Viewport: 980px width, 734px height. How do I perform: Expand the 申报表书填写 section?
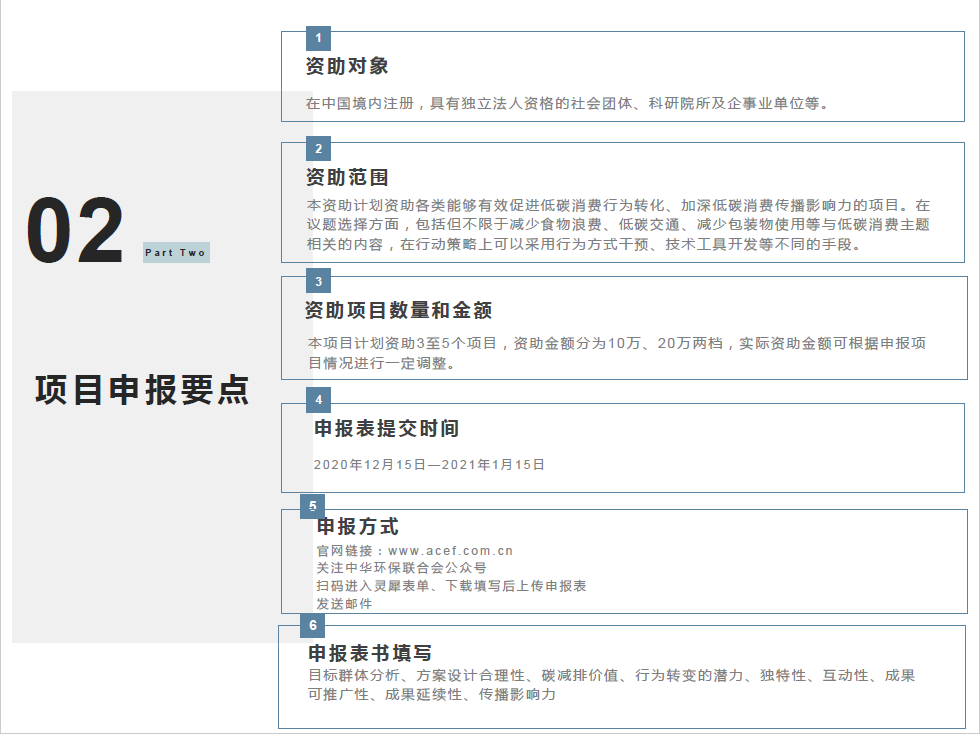pos(625,675)
